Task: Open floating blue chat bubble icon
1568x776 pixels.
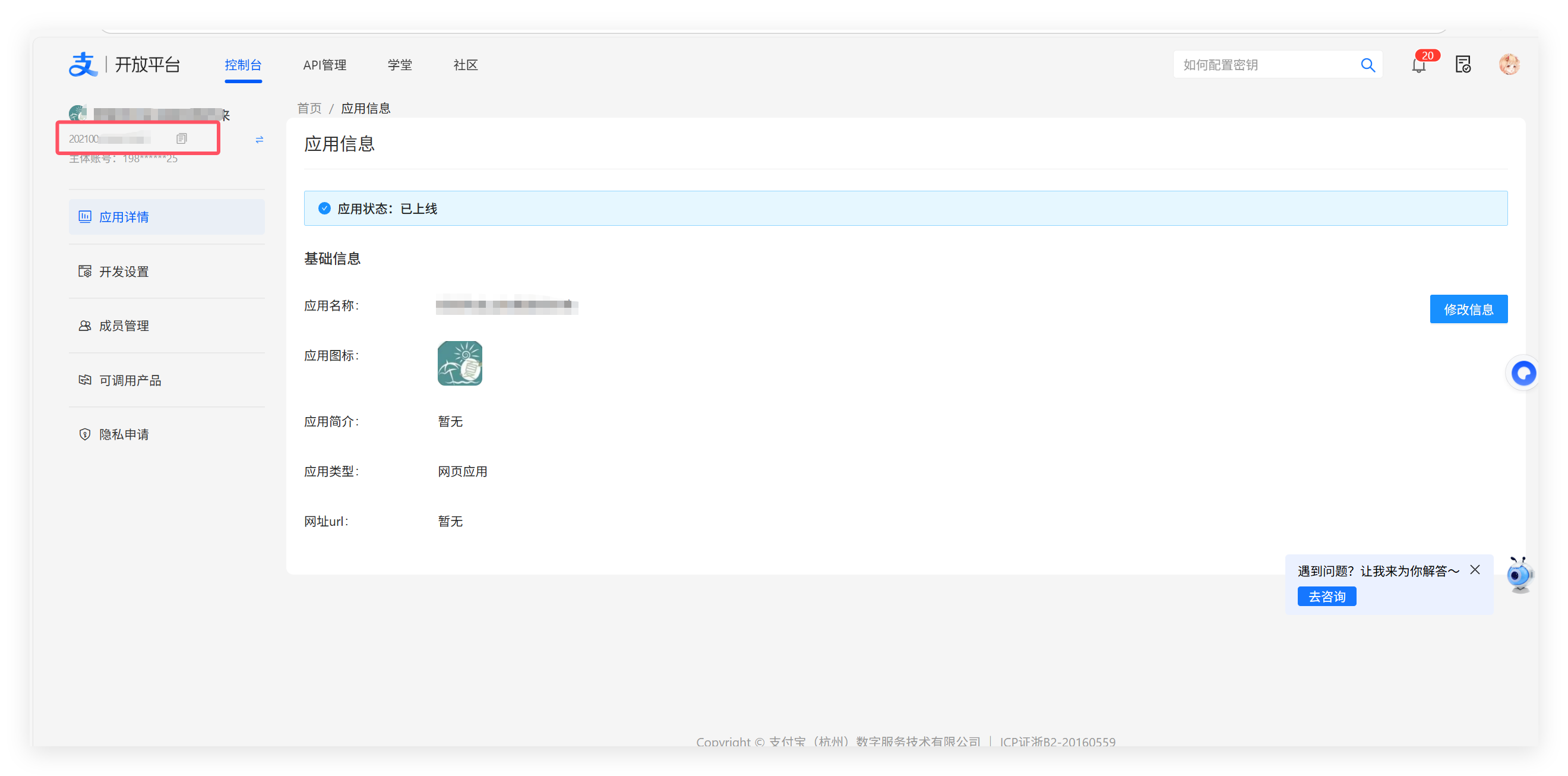Action: 1523,373
